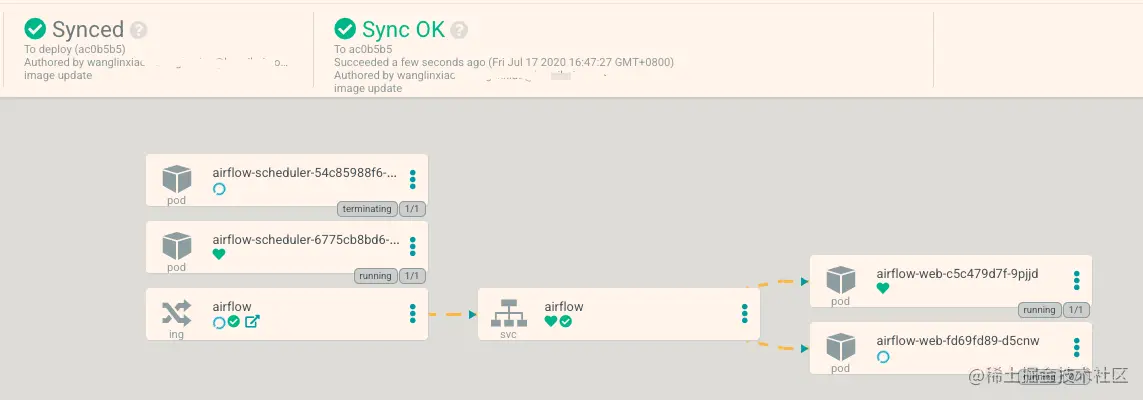Click the running badge on airflow-web-c5c479d7f-9pjjd
Image resolution: width=1143 pixels, height=400 pixels.
(x=1039, y=310)
